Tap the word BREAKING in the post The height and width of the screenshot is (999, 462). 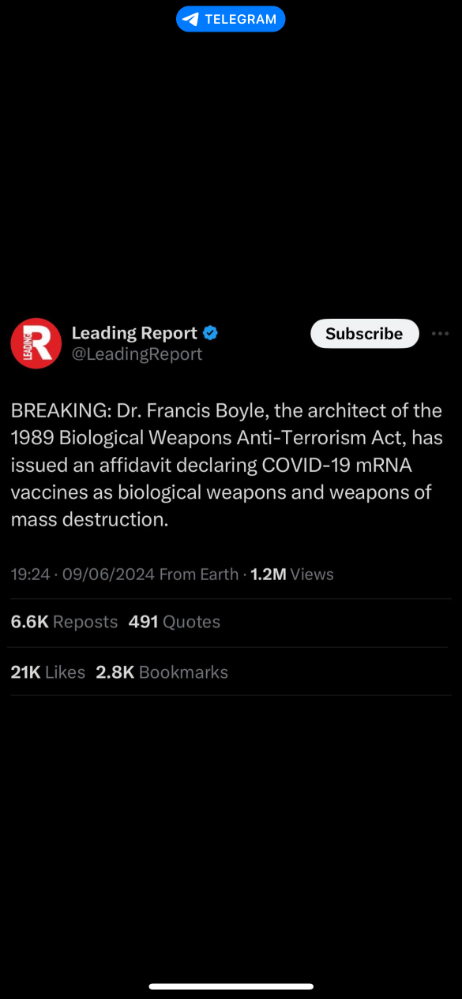(x=61, y=411)
